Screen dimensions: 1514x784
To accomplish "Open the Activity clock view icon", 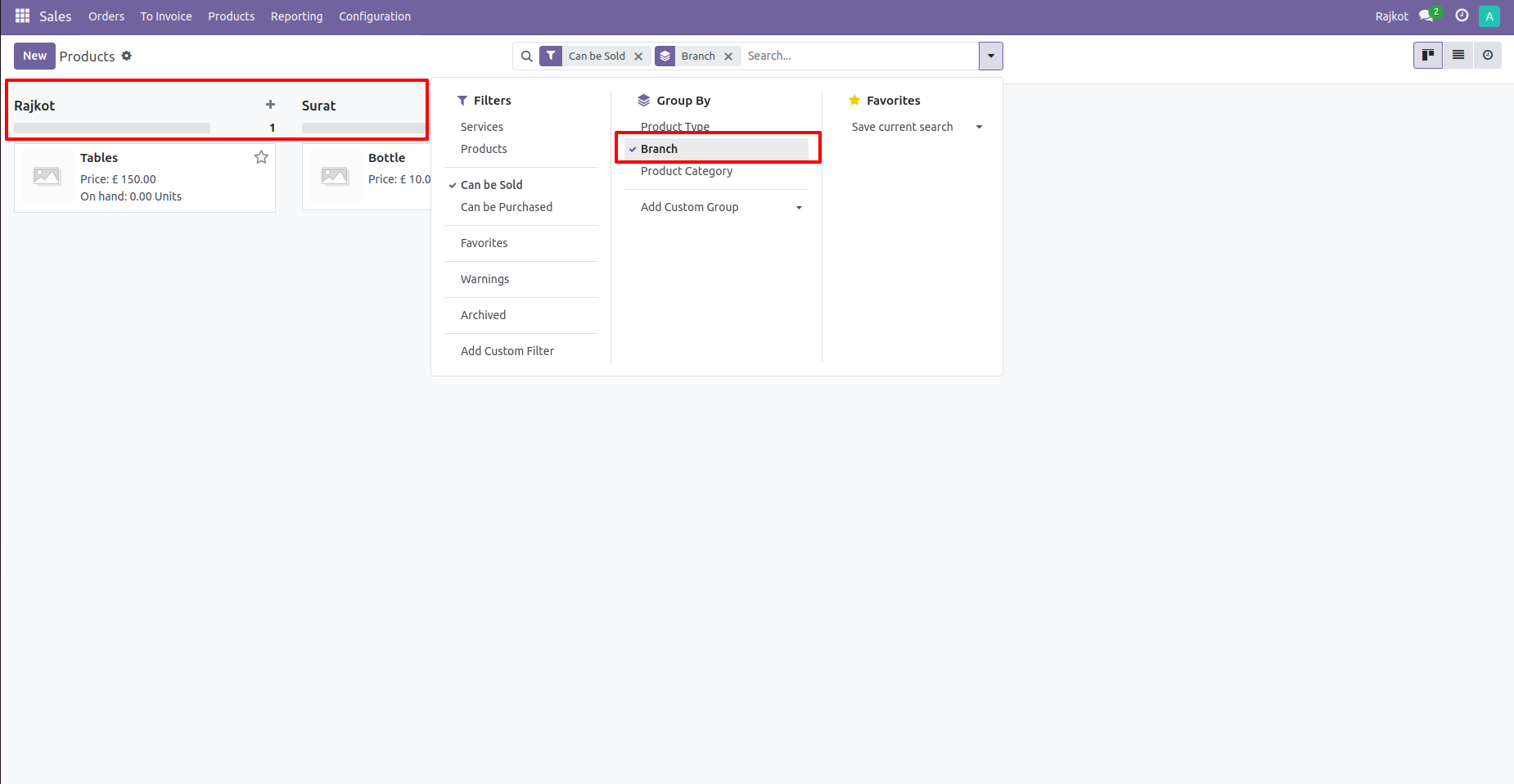I will point(1487,56).
